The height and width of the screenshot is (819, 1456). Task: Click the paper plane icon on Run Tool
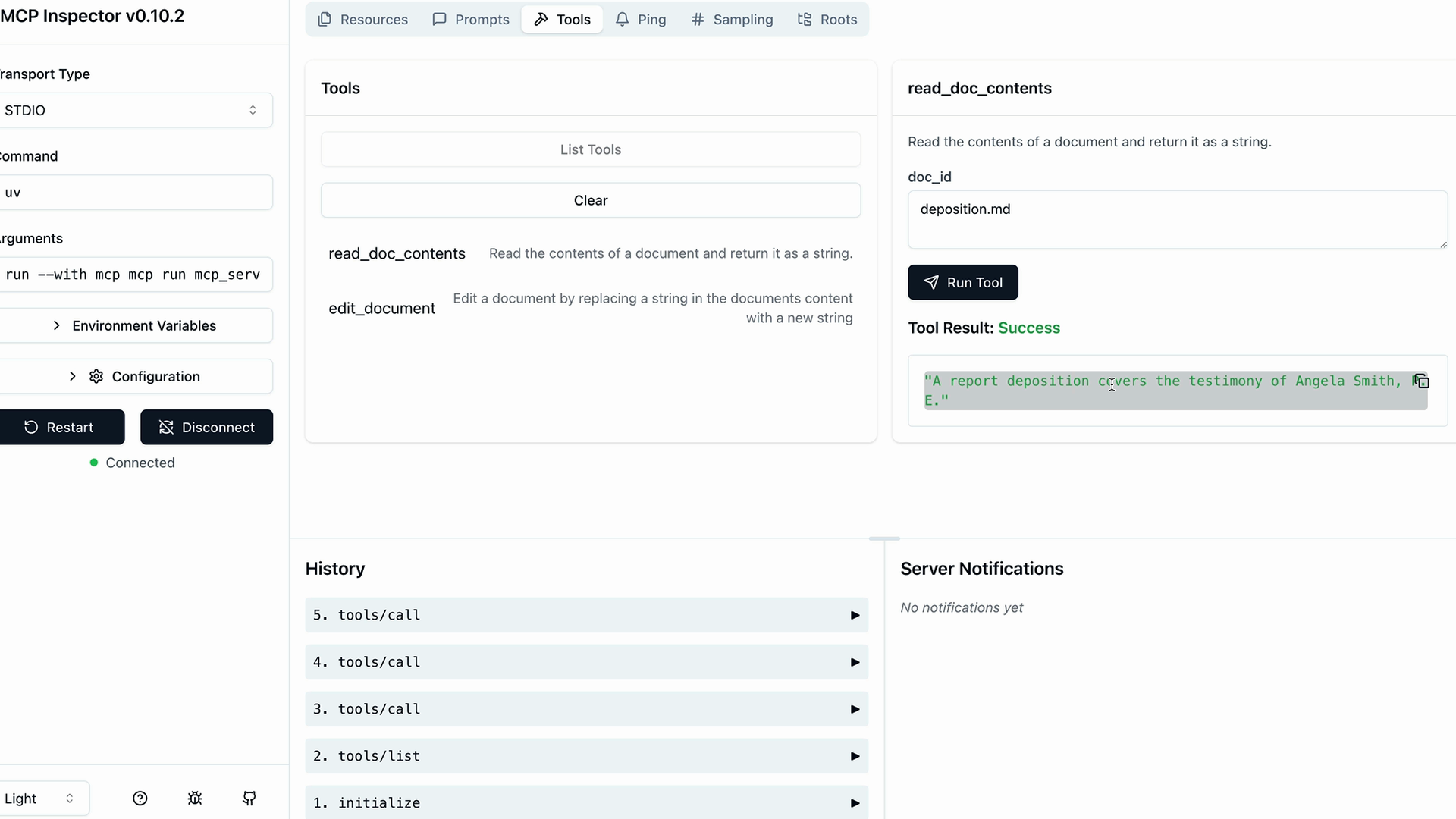coord(931,282)
